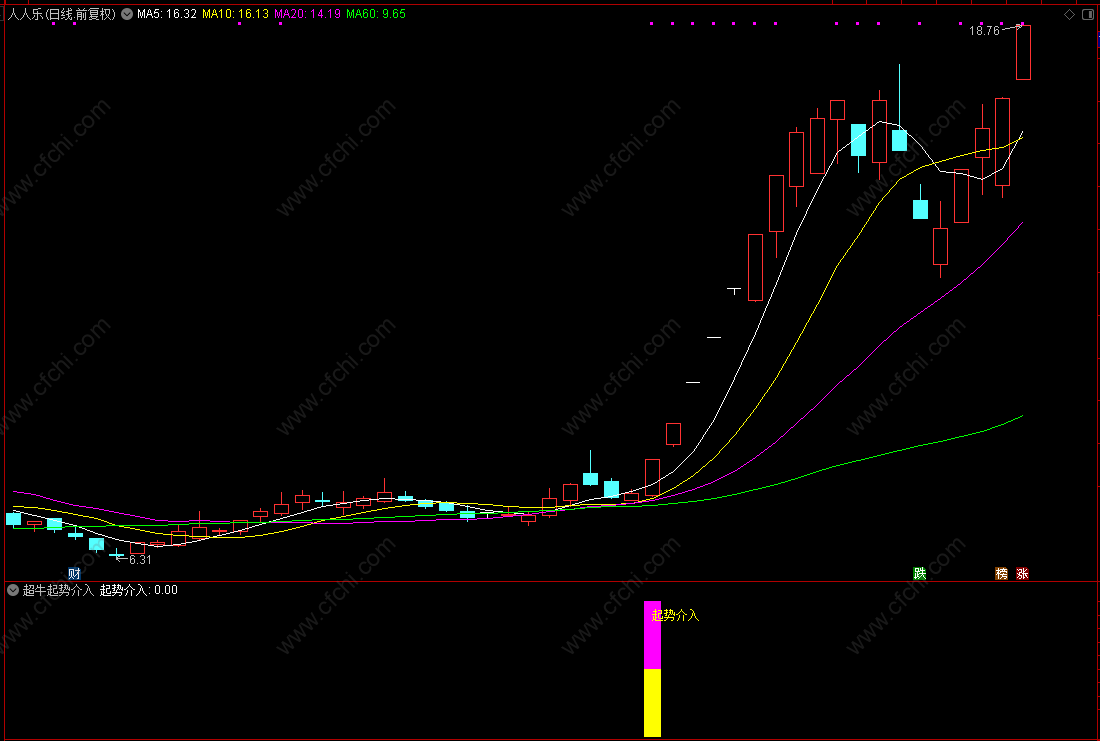Select the MA10: 16.13 label
Screen dimensions: 1100x741
pyautogui.click(x=235, y=14)
